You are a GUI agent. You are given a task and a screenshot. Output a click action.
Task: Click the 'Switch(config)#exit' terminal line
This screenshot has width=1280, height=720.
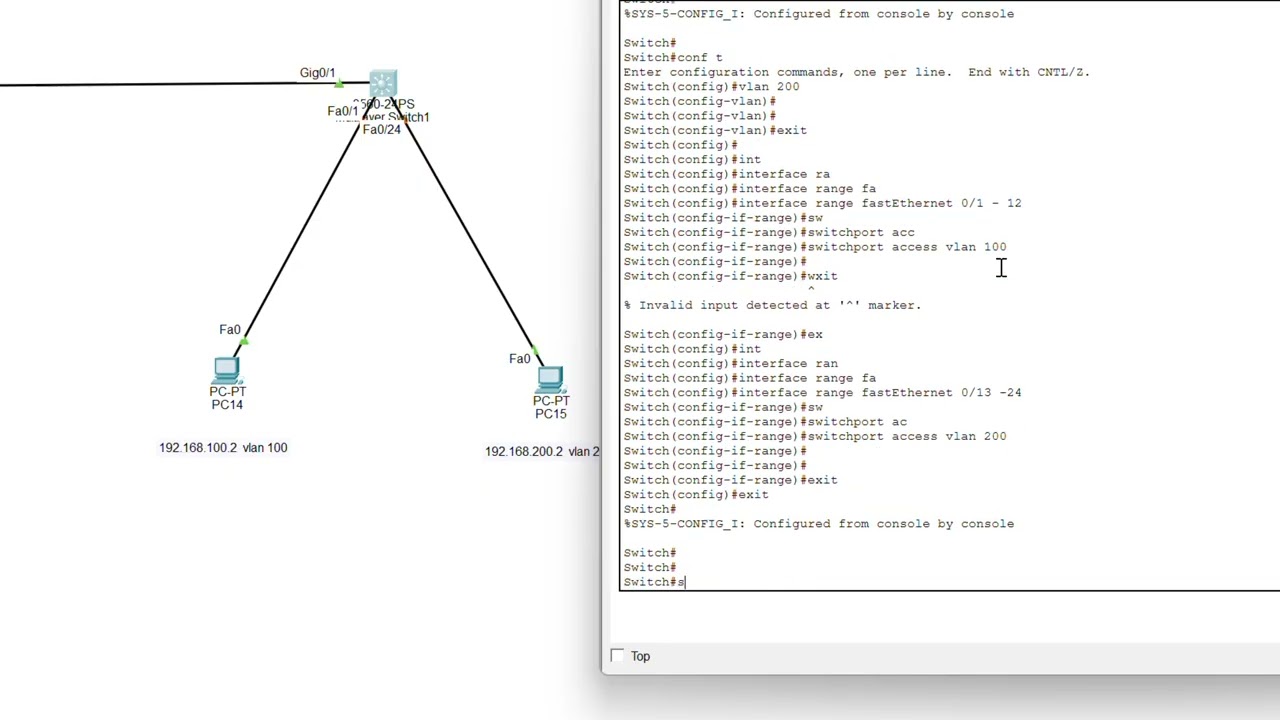[x=696, y=495]
